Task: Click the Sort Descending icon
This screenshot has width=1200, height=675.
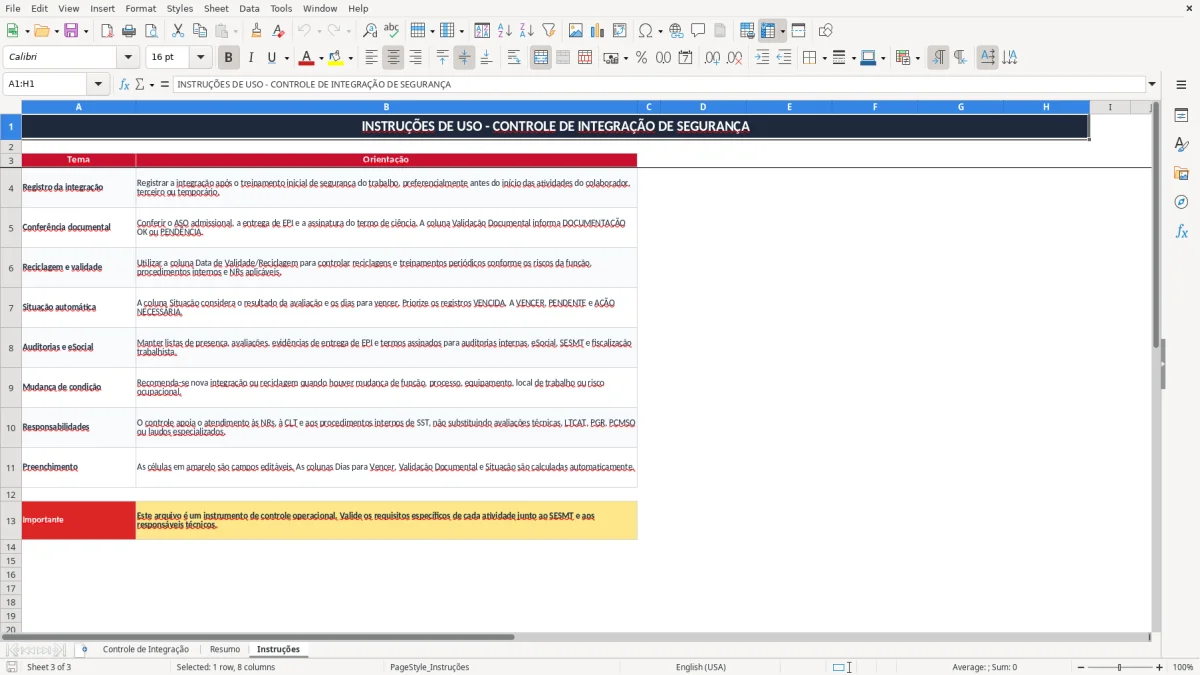Action: pos(526,31)
